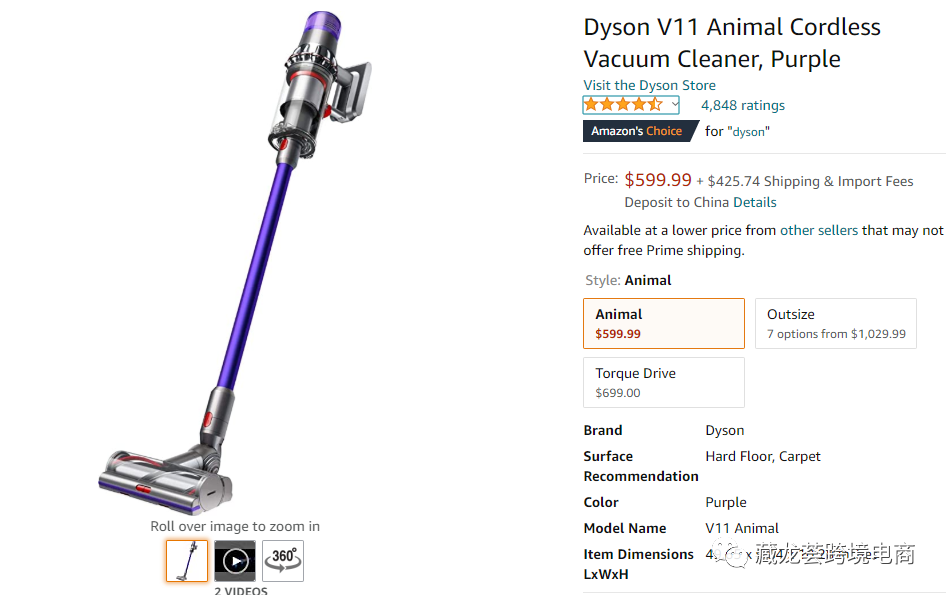Click the $599.99 price next to Price
The height and width of the screenshot is (595, 946).
(658, 180)
